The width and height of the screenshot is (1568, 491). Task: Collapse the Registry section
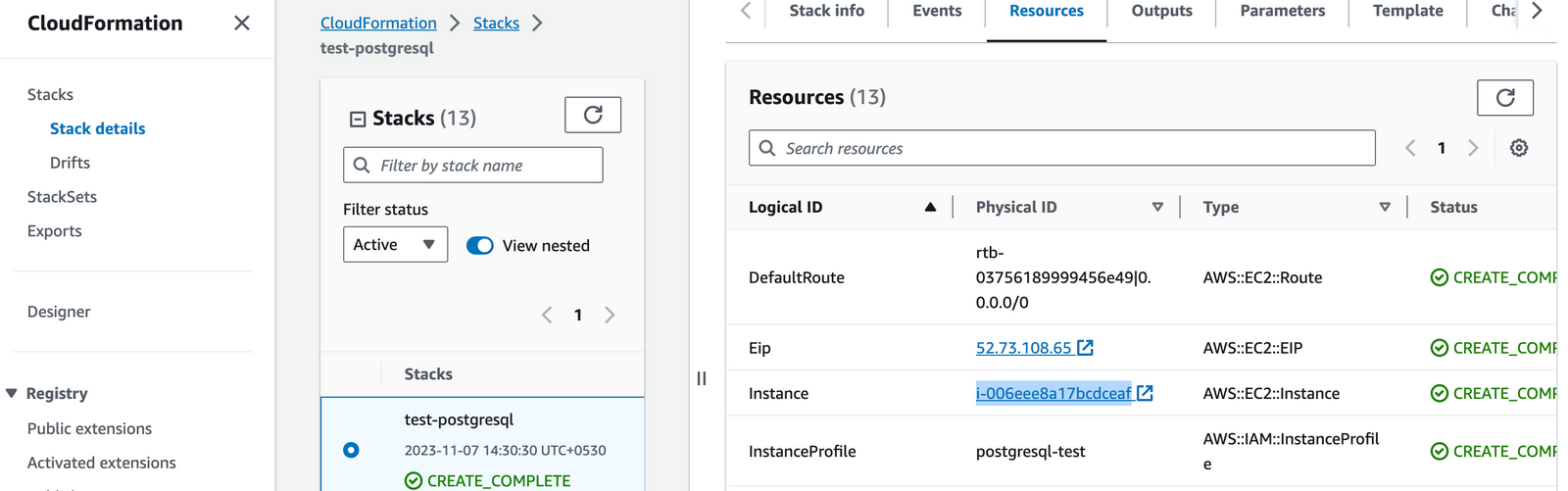click(12, 393)
